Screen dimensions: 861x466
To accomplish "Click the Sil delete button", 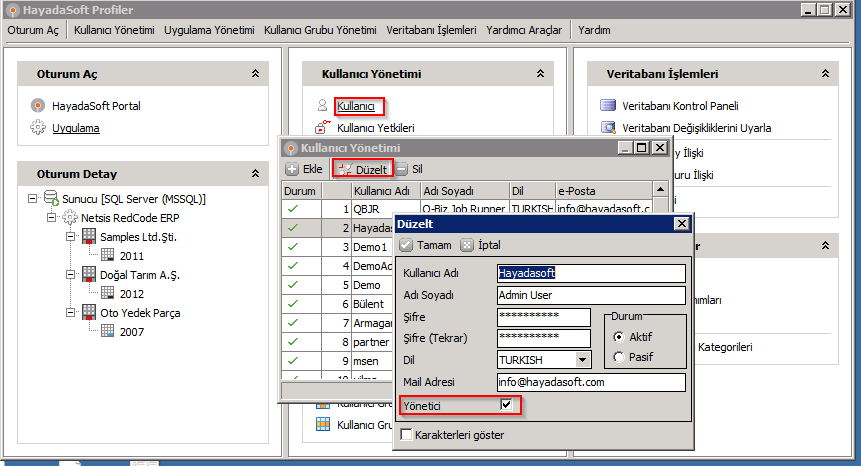I will point(410,169).
